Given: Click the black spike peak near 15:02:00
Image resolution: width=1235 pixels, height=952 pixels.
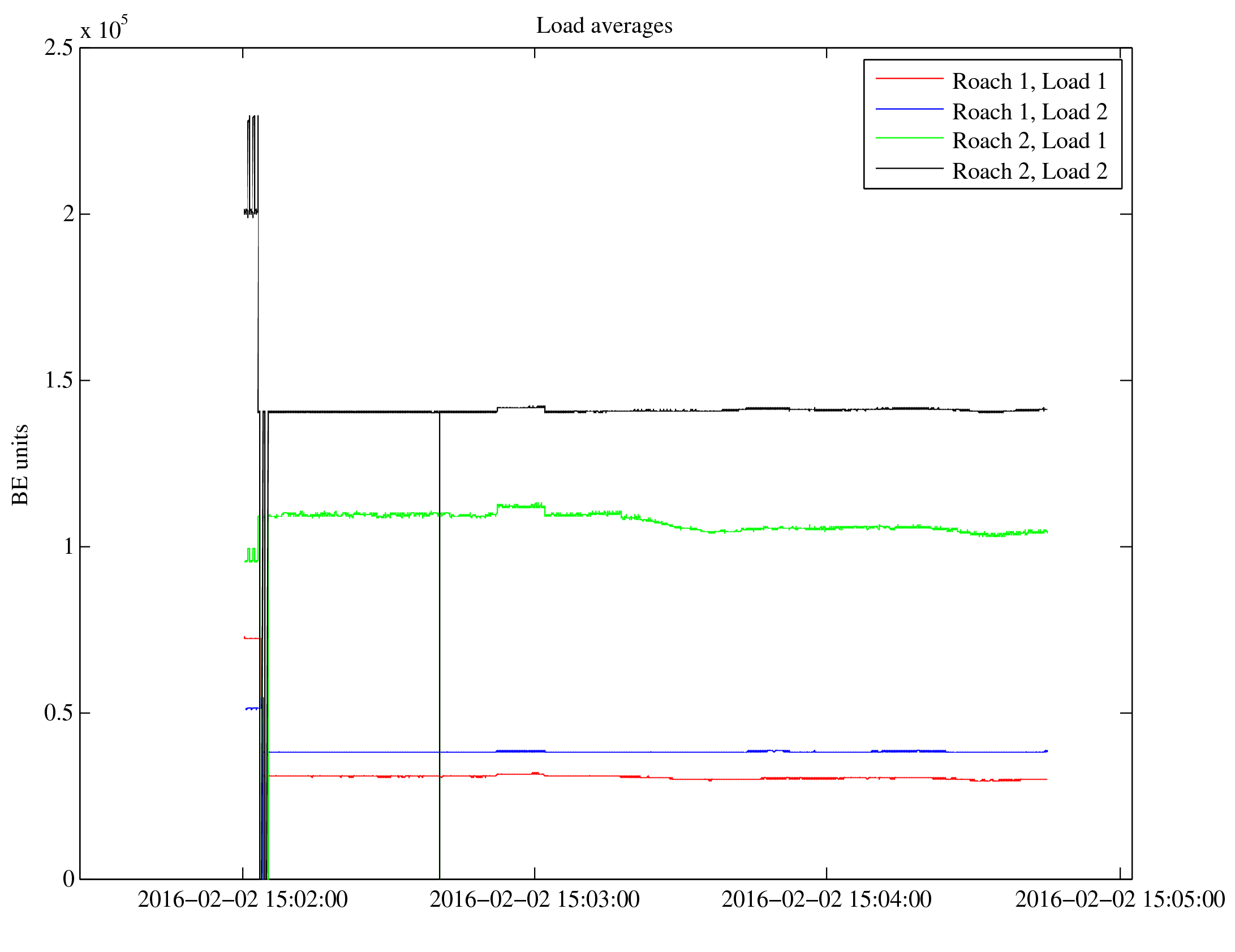Looking at the screenshot, I should point(253,117).
